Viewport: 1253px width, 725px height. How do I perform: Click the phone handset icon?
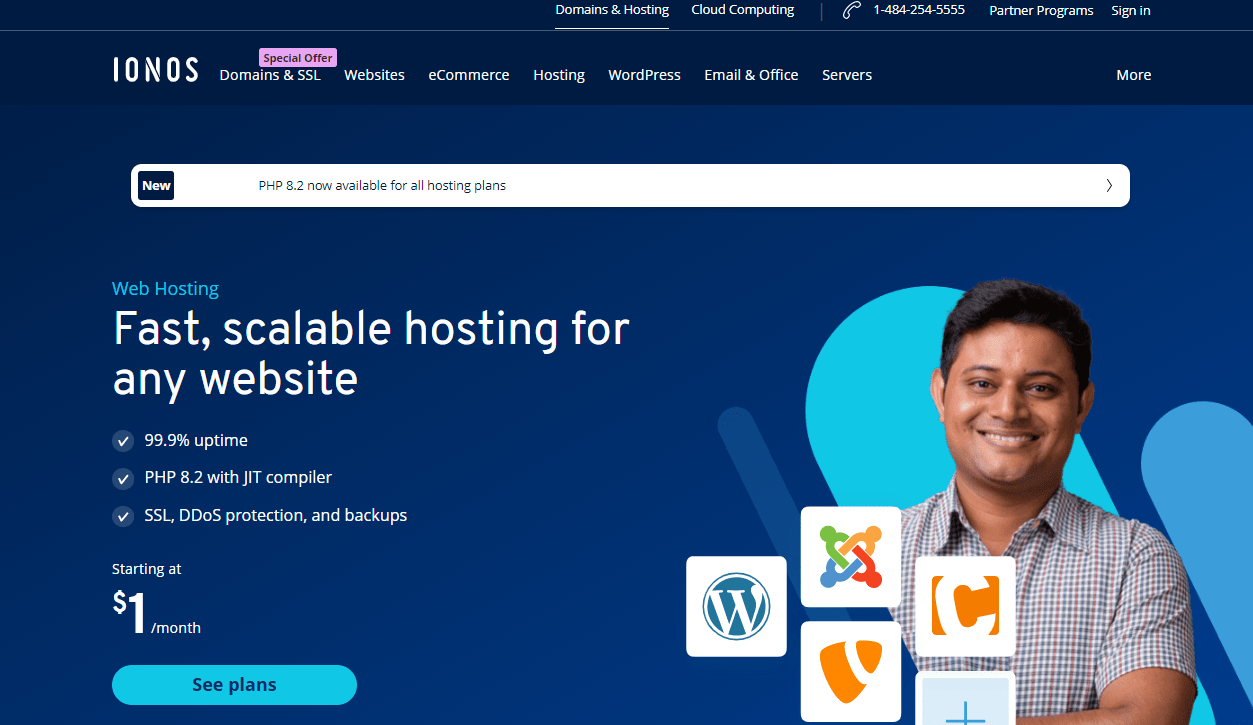[x=852, y=11]
